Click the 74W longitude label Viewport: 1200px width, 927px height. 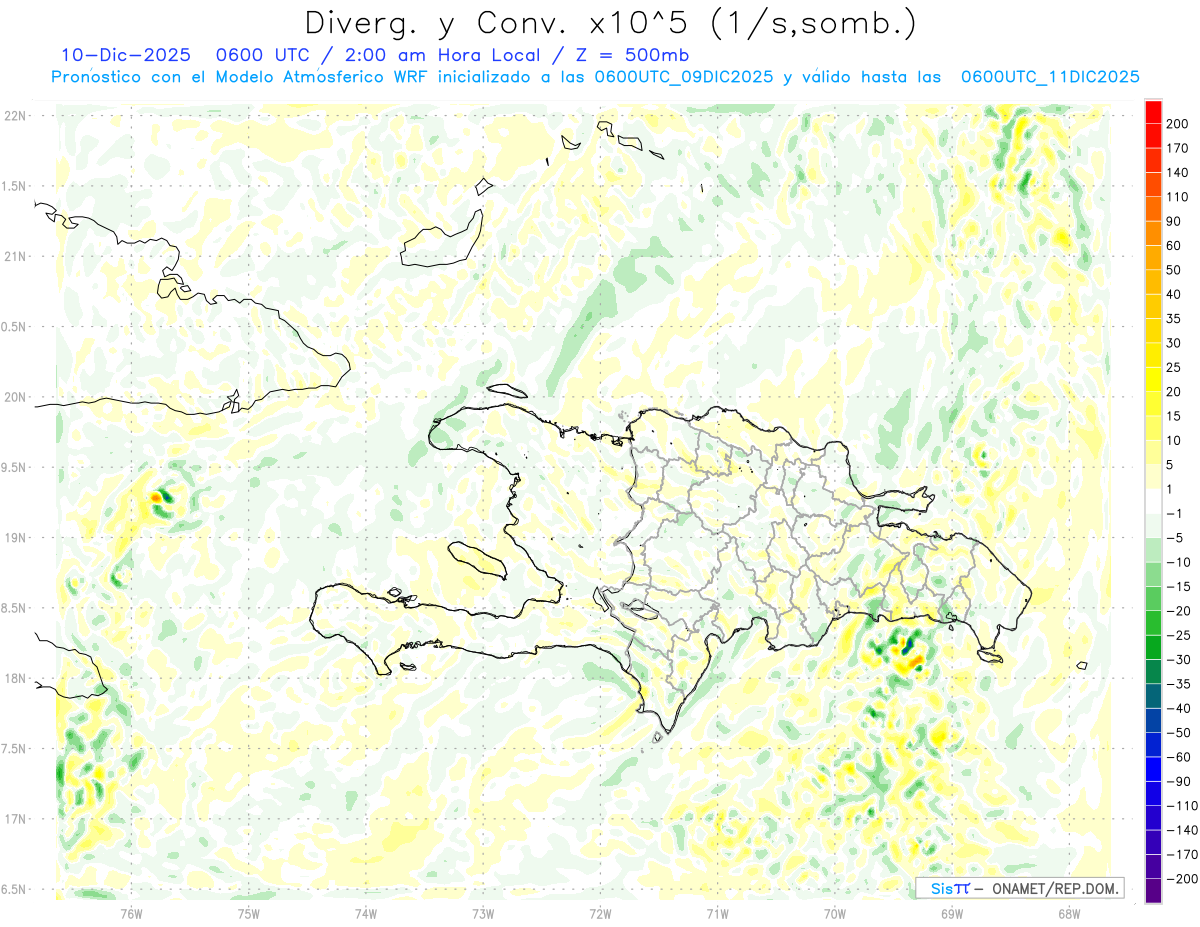click(365, 913)
